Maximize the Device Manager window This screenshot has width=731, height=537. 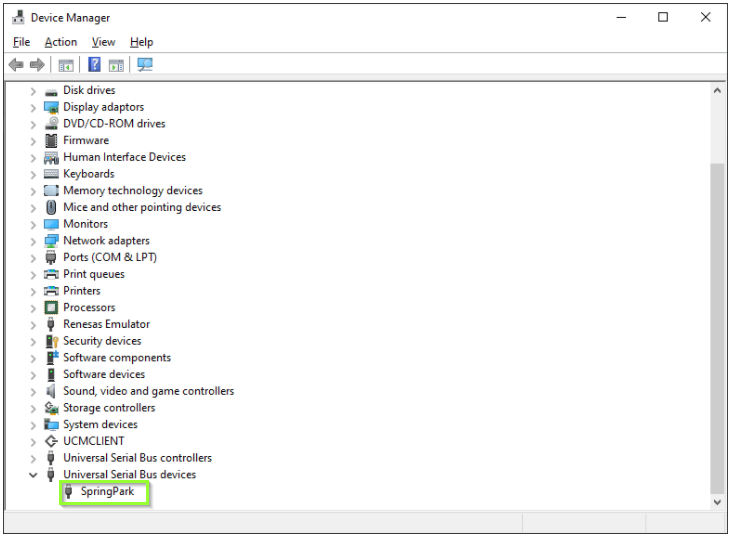(x=663, y=17)
